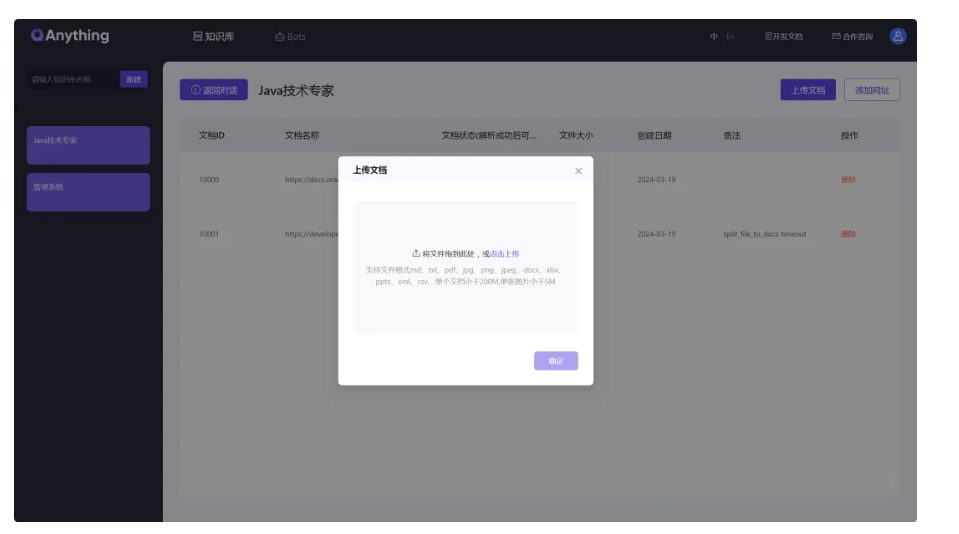Click the QAnything logo
This screenshot has width=959, height=534.
tap(70, 35)
